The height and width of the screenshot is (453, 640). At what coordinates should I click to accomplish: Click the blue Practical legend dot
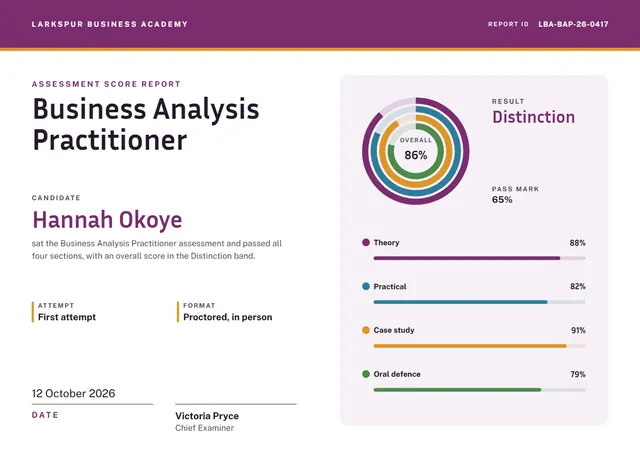[x=366, y=286]
